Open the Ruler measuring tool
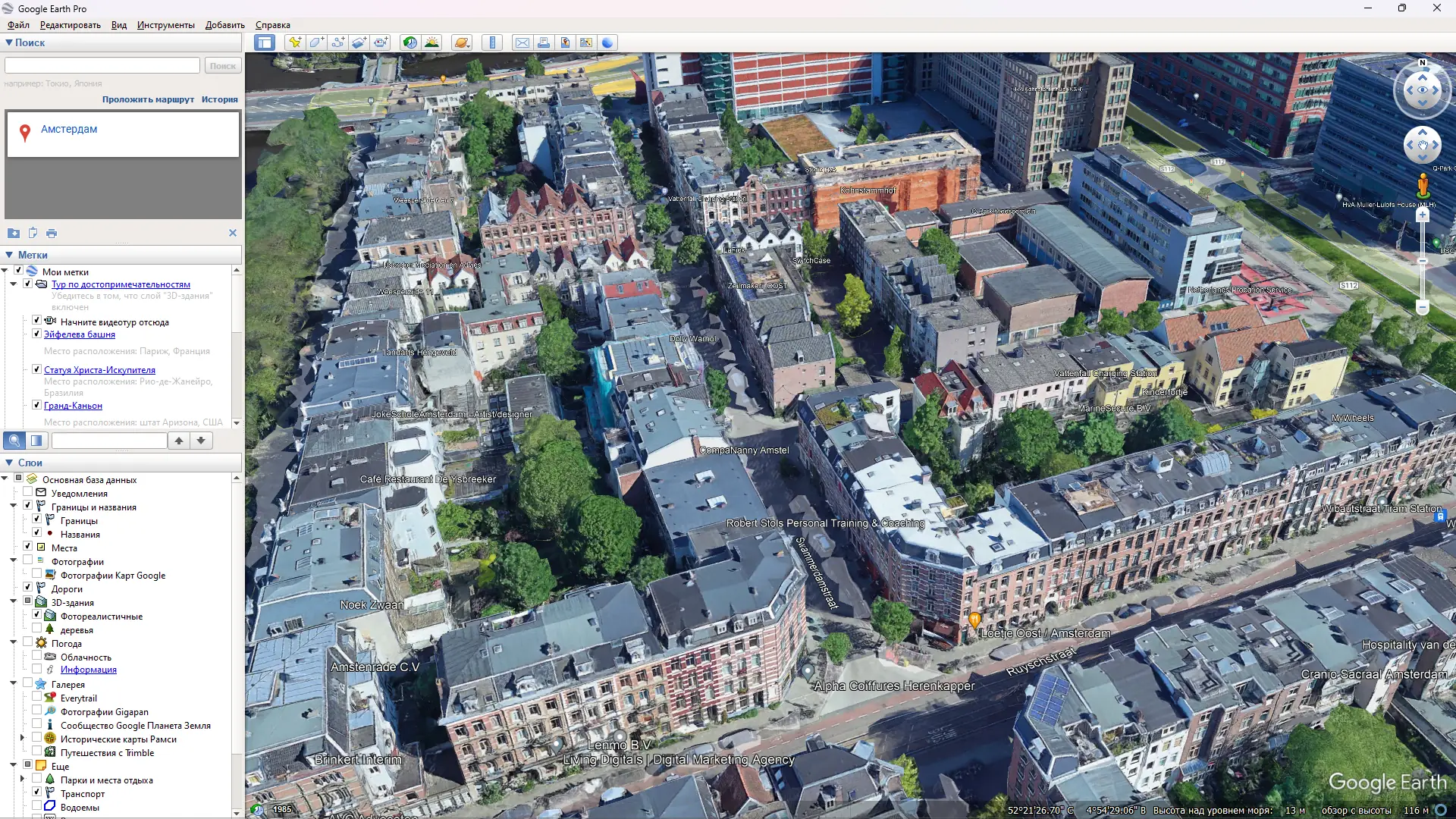The image size is (1456, 819). pyautogui.click(x=492, y=42)
